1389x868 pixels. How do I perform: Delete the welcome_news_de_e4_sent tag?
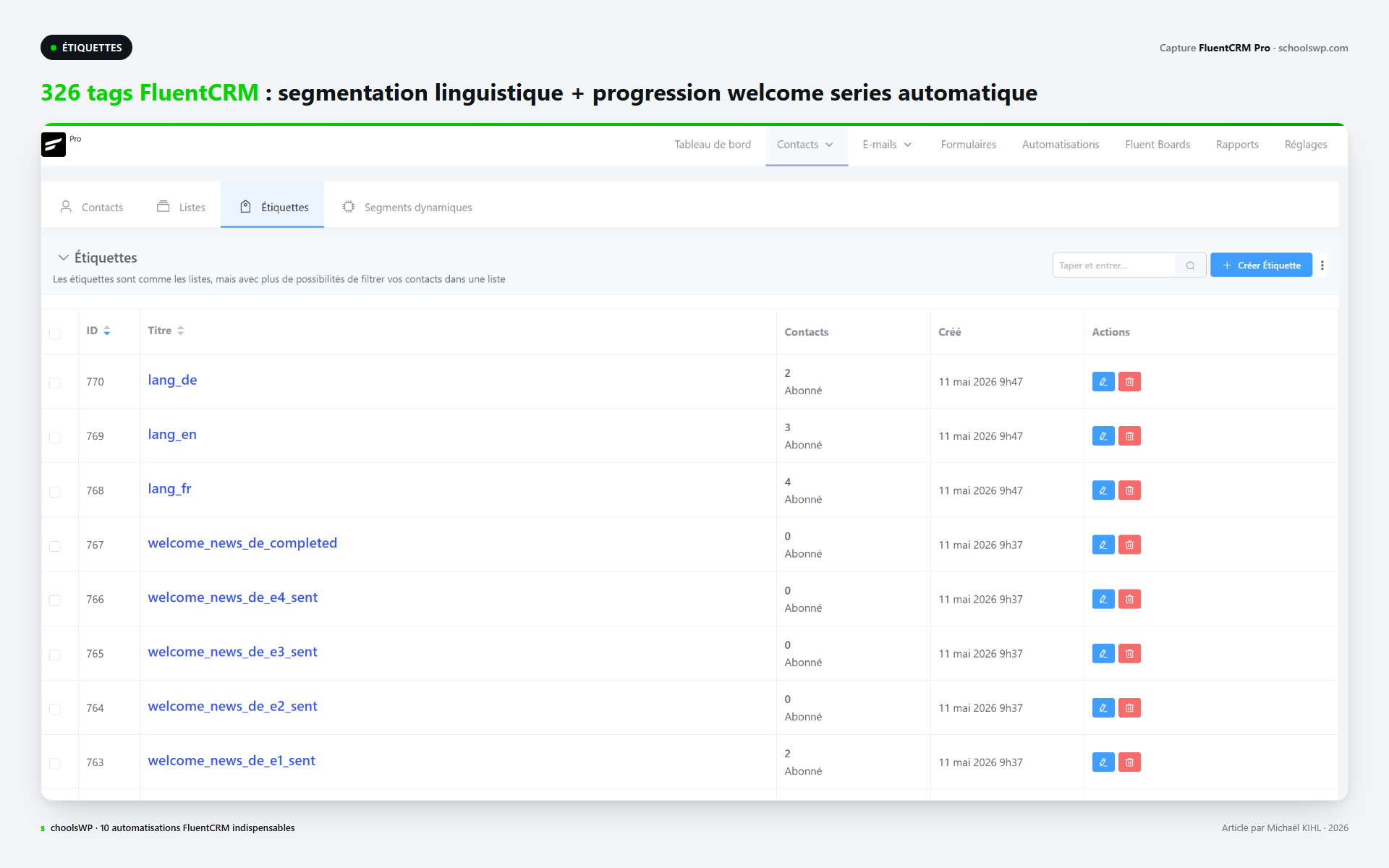pos(1129,599)
